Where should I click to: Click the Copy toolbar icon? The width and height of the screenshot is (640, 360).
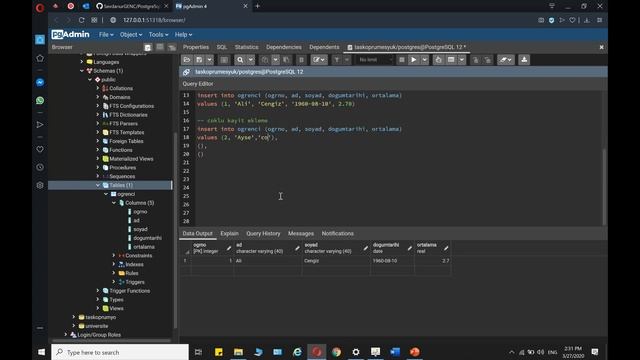tap(265, 60)
